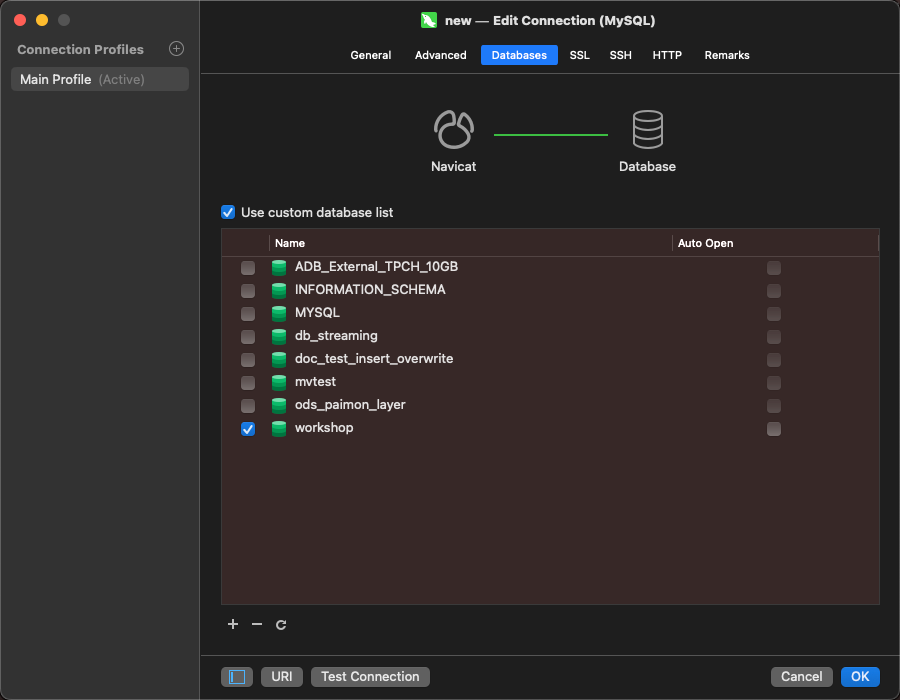This screenshot has width=900, height=700.
Task: Select Main Profile in sidebar
Action: point(100,79)
